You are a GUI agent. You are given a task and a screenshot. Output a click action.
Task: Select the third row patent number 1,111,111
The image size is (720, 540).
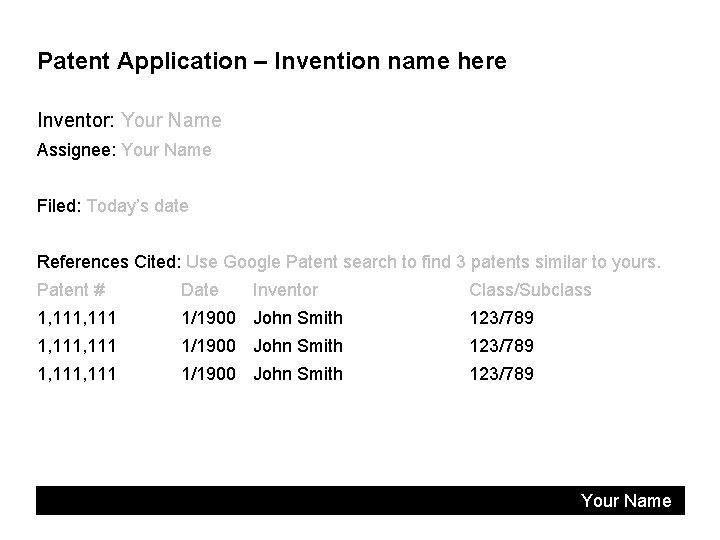click(x=77, y=375)
